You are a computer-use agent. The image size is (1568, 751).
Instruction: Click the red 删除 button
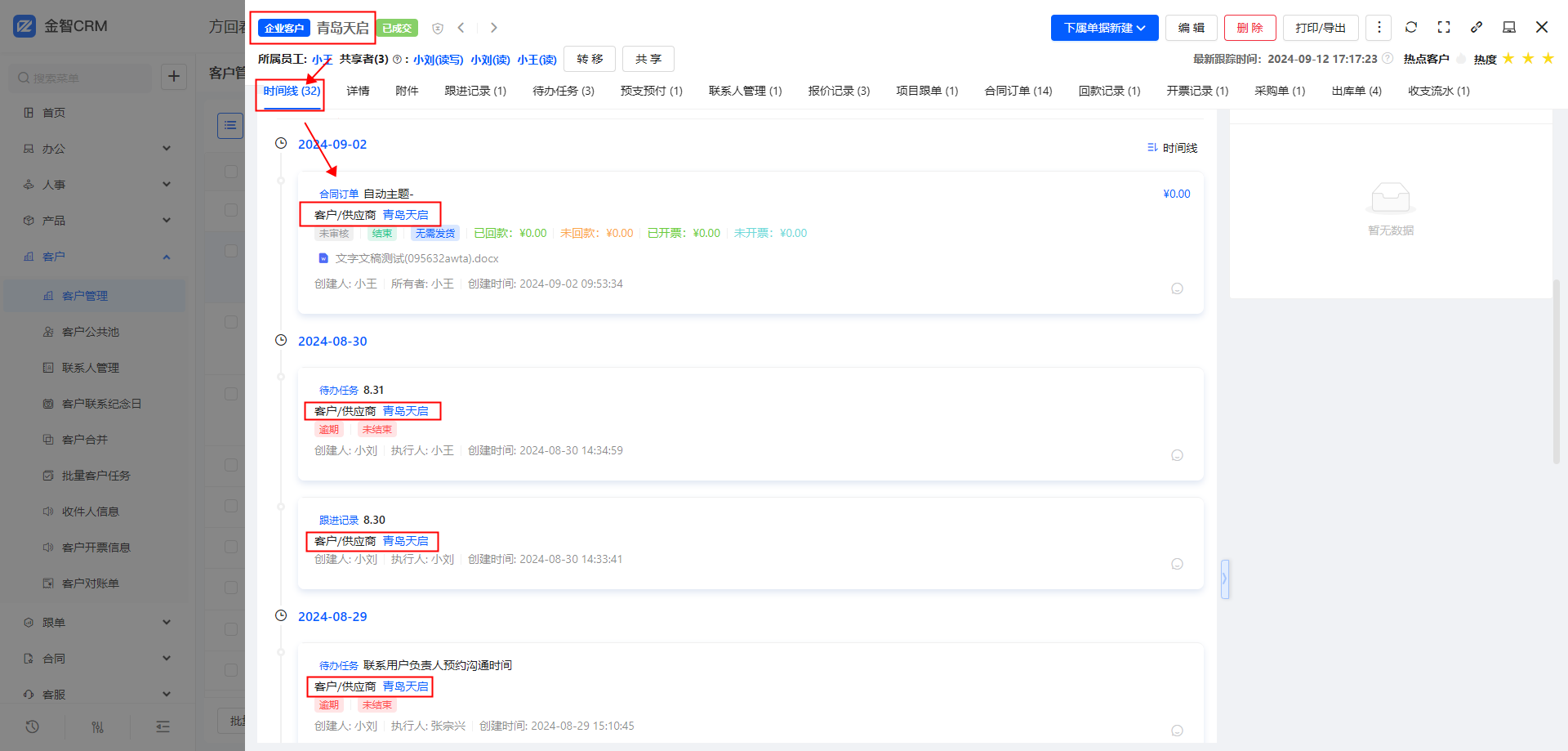coord(1249,28)
